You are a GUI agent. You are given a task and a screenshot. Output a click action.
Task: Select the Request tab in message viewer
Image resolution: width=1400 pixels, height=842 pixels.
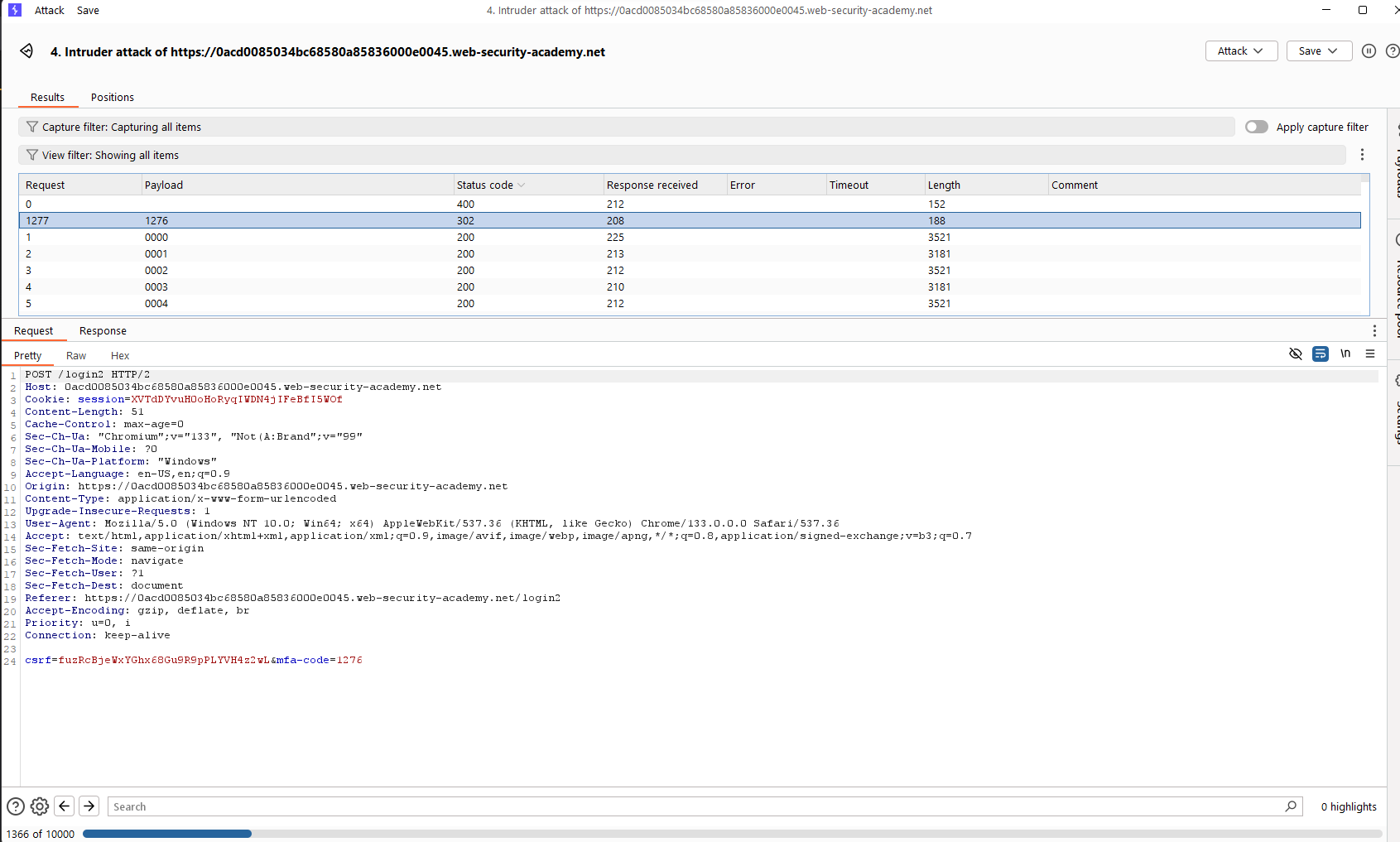(33, 330)
